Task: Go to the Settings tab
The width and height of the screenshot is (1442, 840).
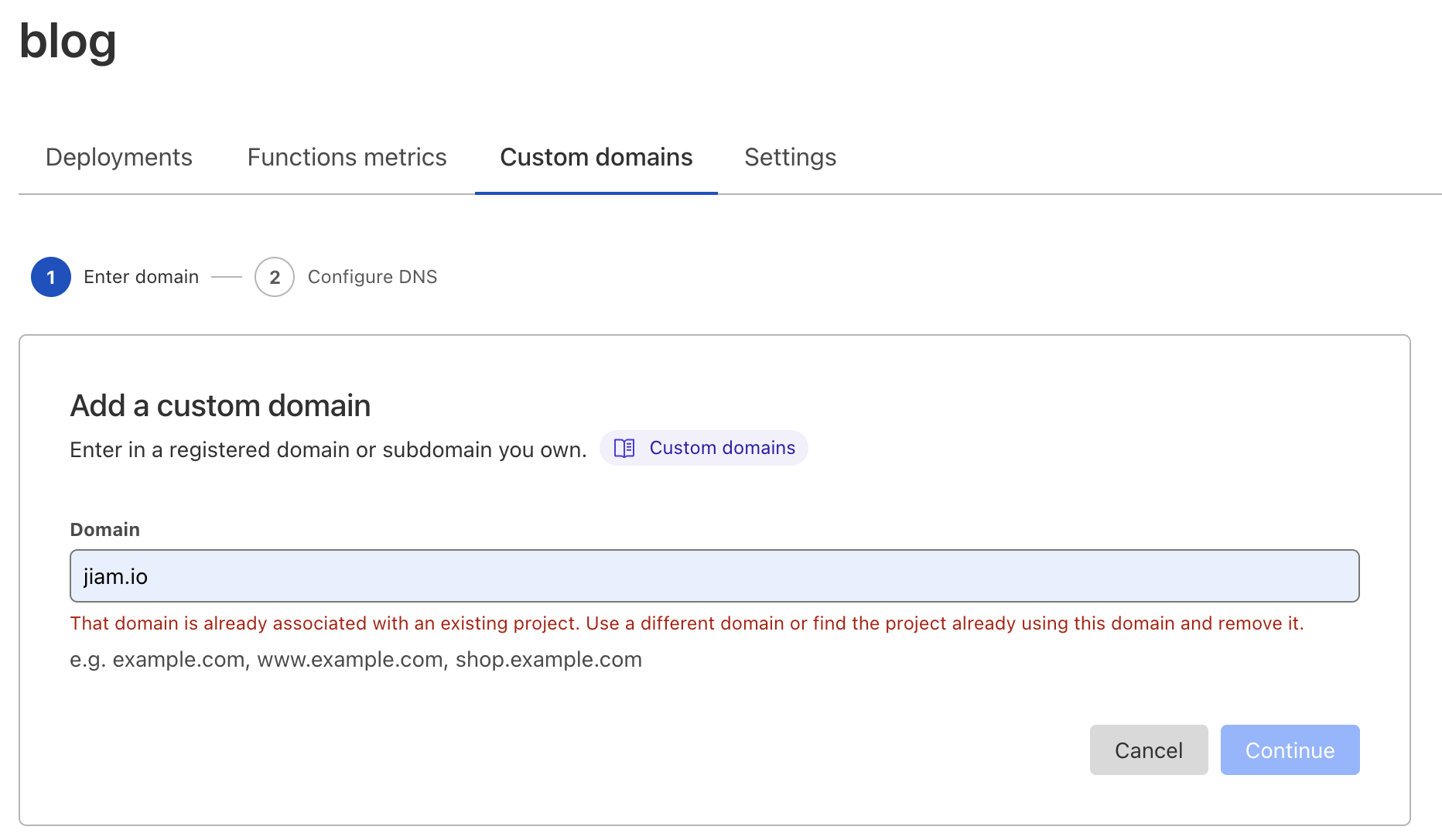Action: [x=790, y=157]
